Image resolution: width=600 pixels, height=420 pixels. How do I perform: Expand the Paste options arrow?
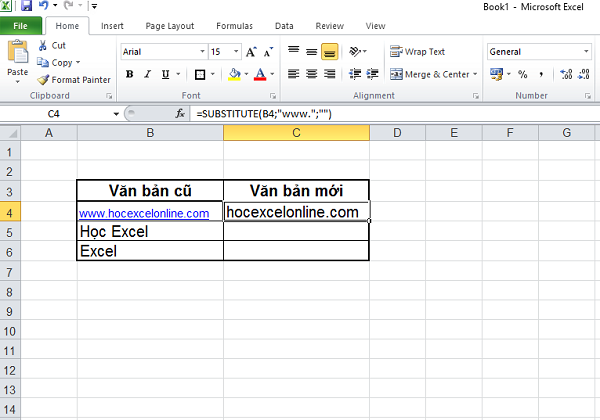[18, 81]
